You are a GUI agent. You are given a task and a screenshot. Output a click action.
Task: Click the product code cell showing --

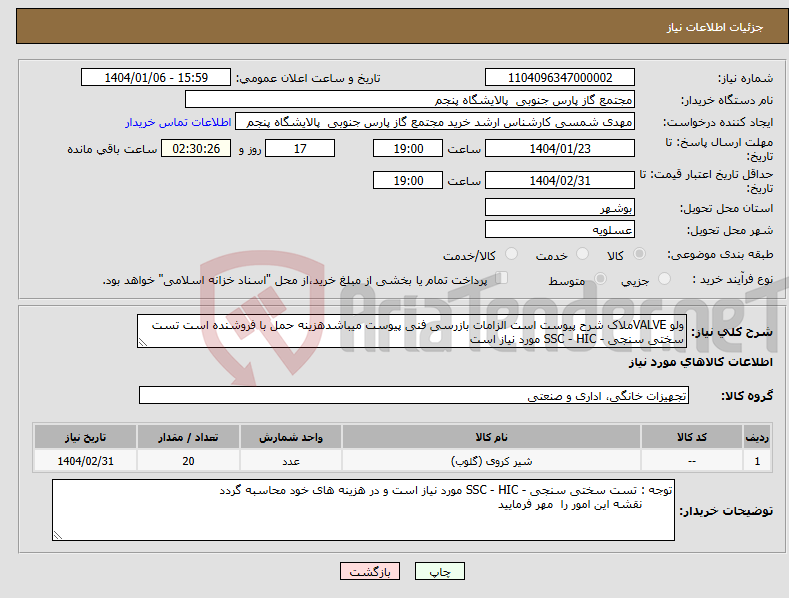pyautogui.click(x=692, y=461)
